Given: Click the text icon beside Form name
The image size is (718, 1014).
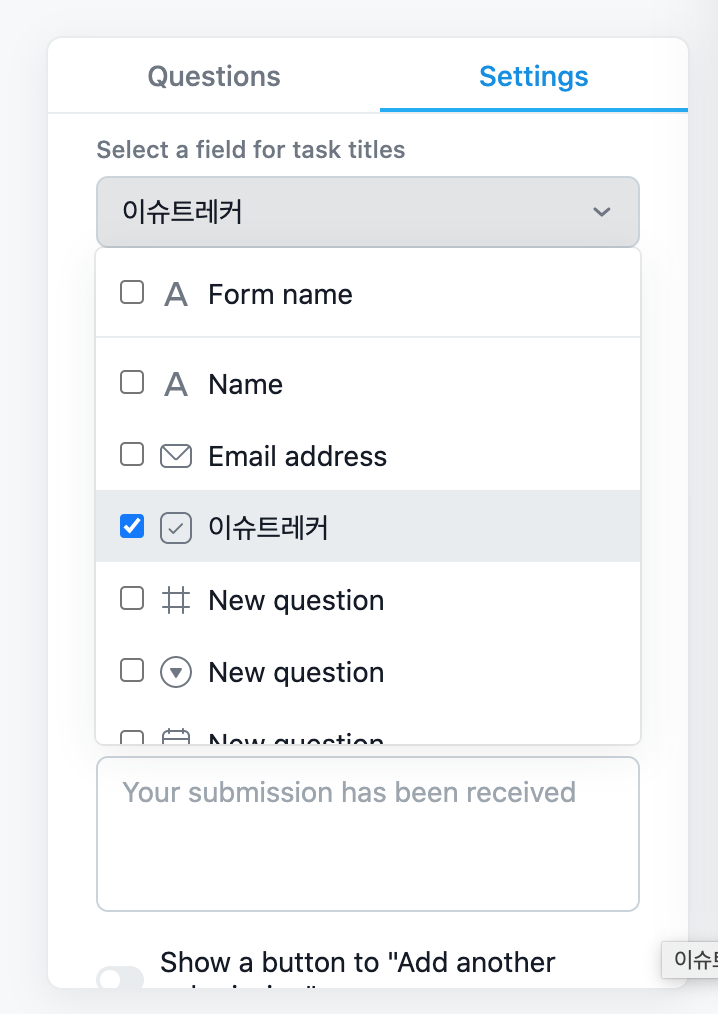Looking at the screenshot, I should coord(176,294).
